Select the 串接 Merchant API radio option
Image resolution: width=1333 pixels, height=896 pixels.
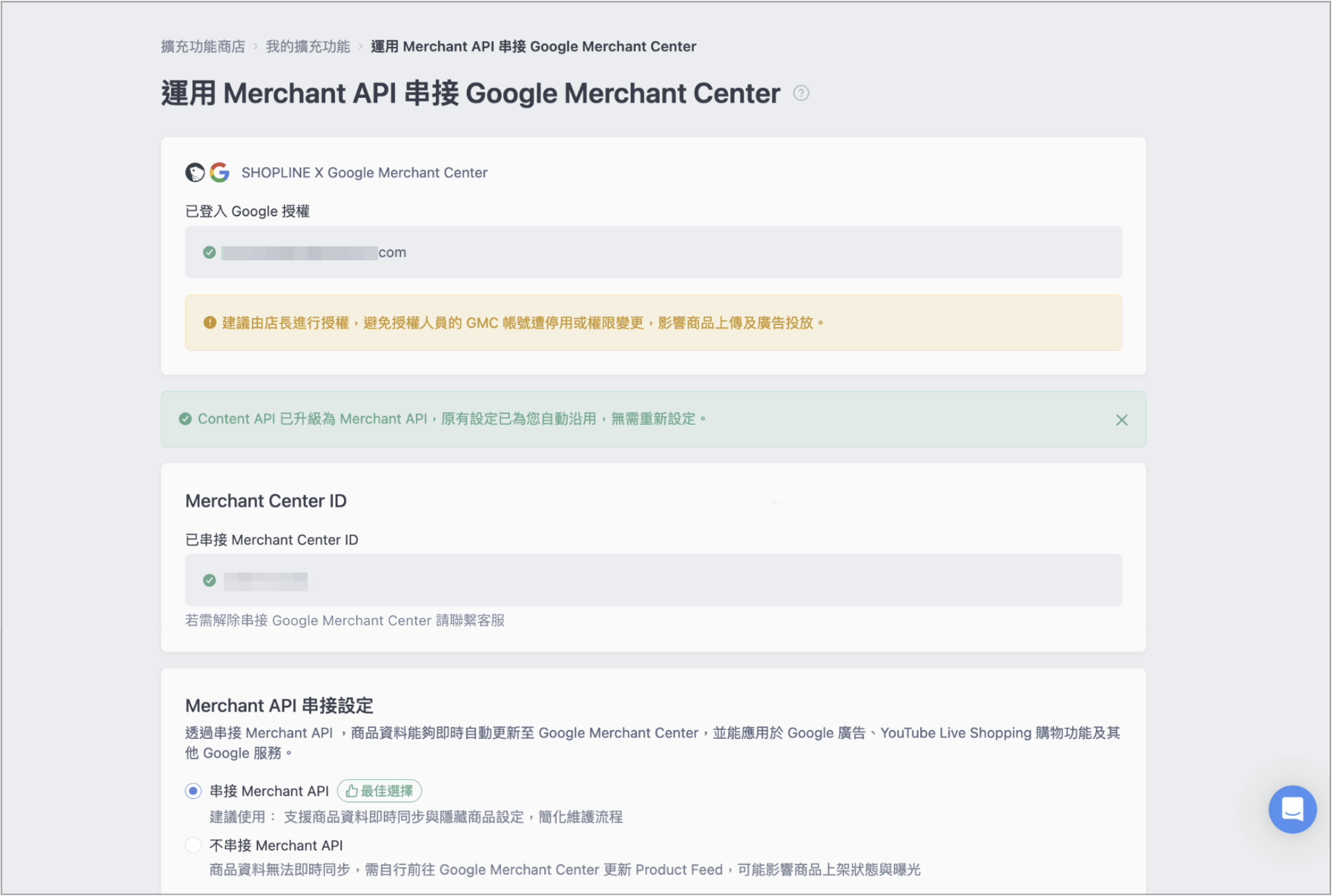tap(193, 791)
